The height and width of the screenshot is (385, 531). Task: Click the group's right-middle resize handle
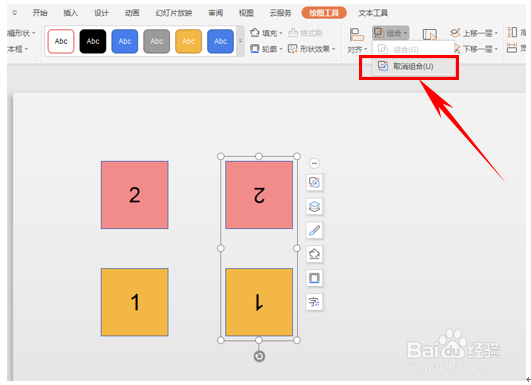pyautogui.click(x=297, y=248)
